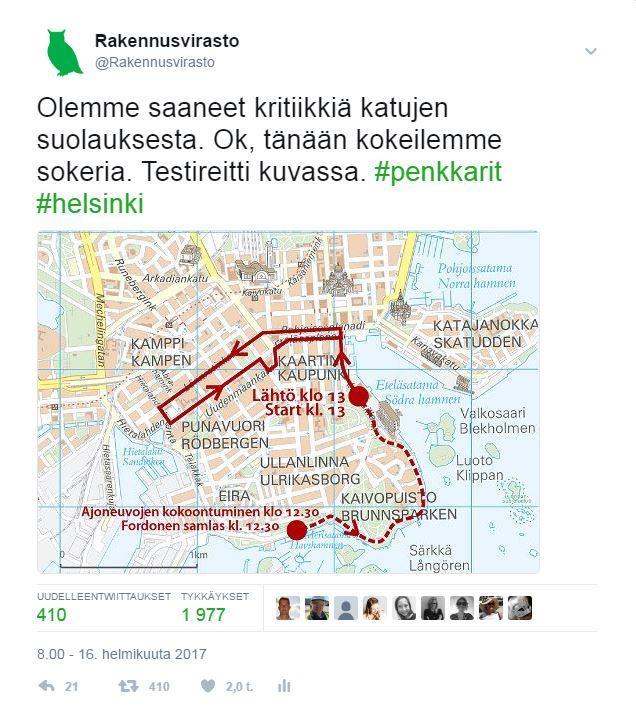Open the #helsinki hashtag
The width and height of the screenshot is (636, 712).
click(x=90, y=203)
